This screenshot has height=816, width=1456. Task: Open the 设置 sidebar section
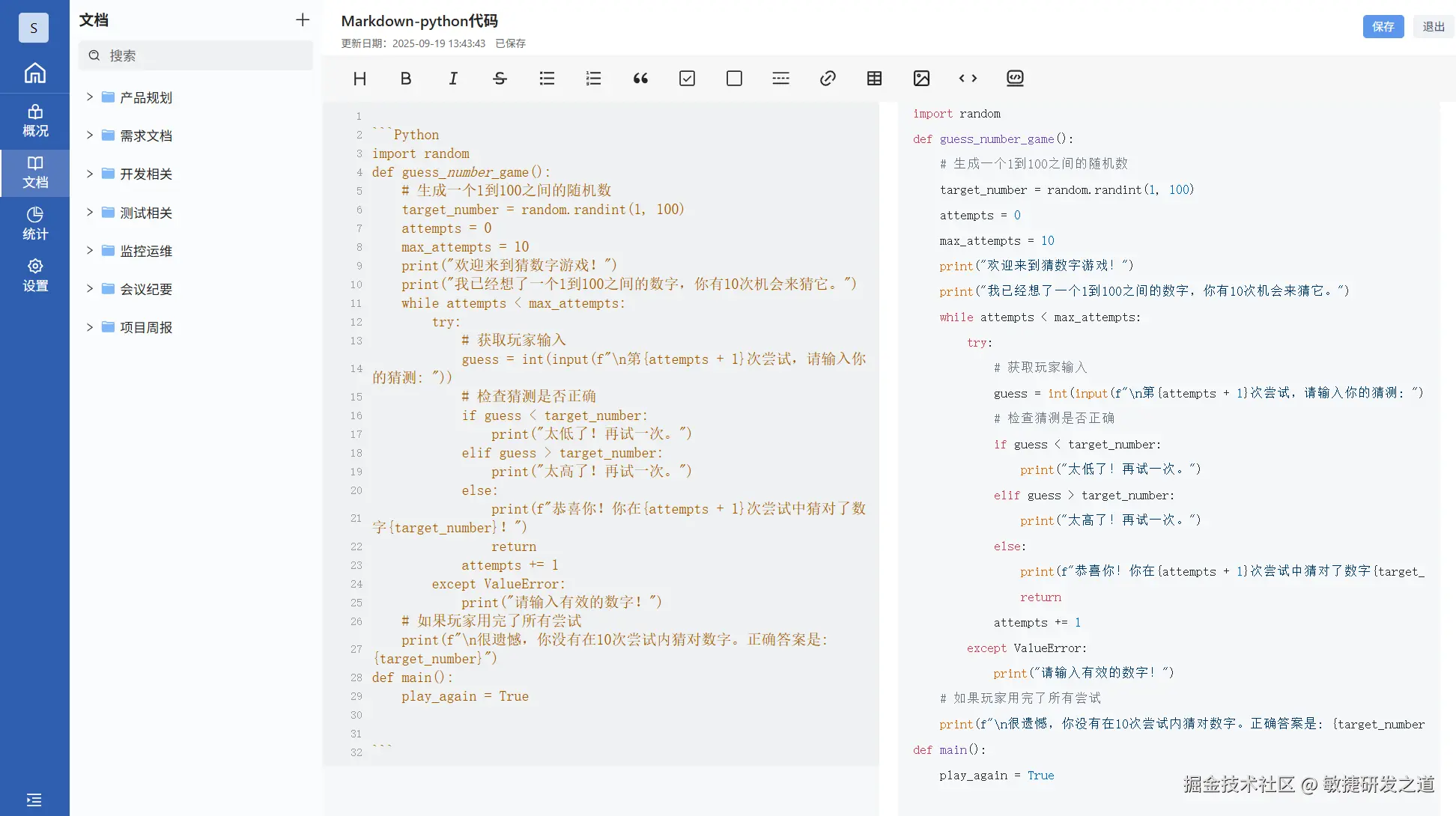pyautogui.click(x=34, y=275)
